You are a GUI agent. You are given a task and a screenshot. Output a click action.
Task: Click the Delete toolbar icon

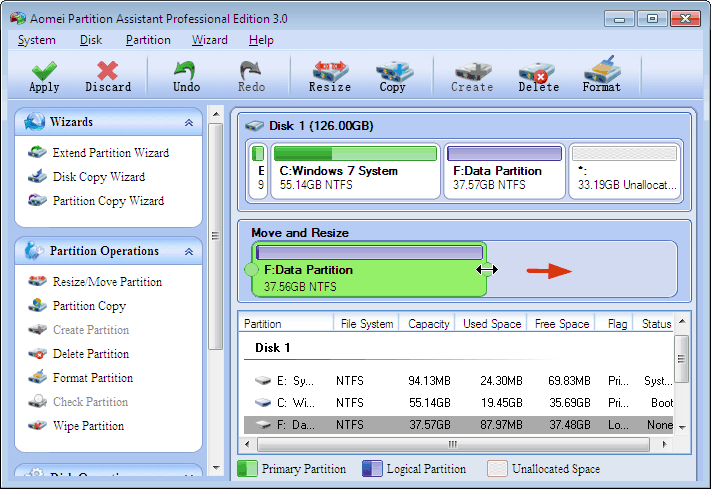538,72
